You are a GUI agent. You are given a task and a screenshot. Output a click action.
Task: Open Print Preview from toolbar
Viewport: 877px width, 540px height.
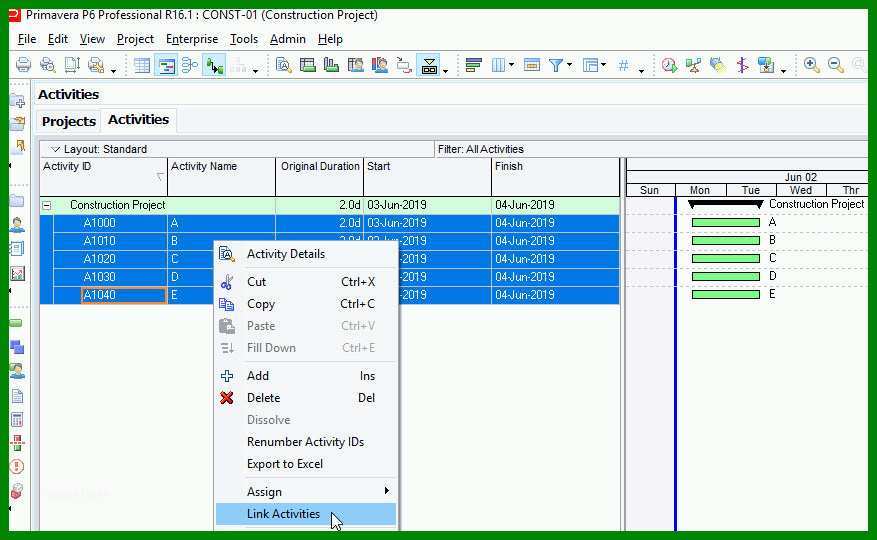[x=48, y=65]
